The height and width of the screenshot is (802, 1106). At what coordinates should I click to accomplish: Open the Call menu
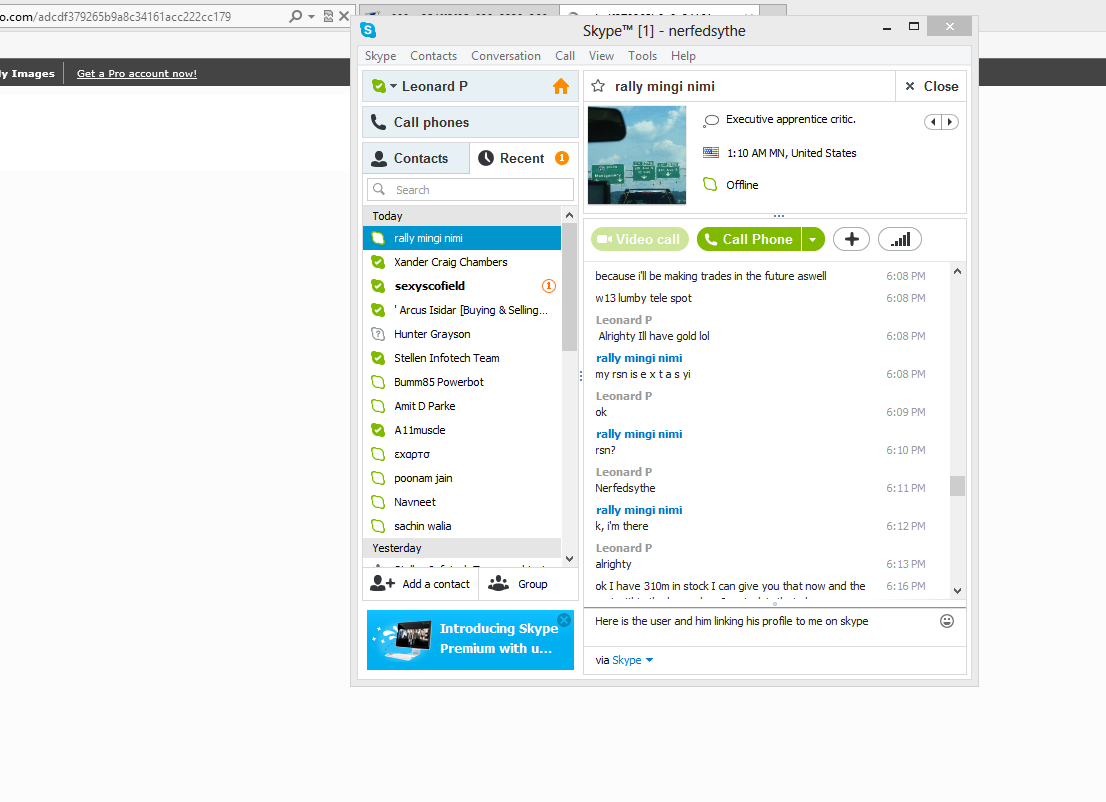[564, 56]
